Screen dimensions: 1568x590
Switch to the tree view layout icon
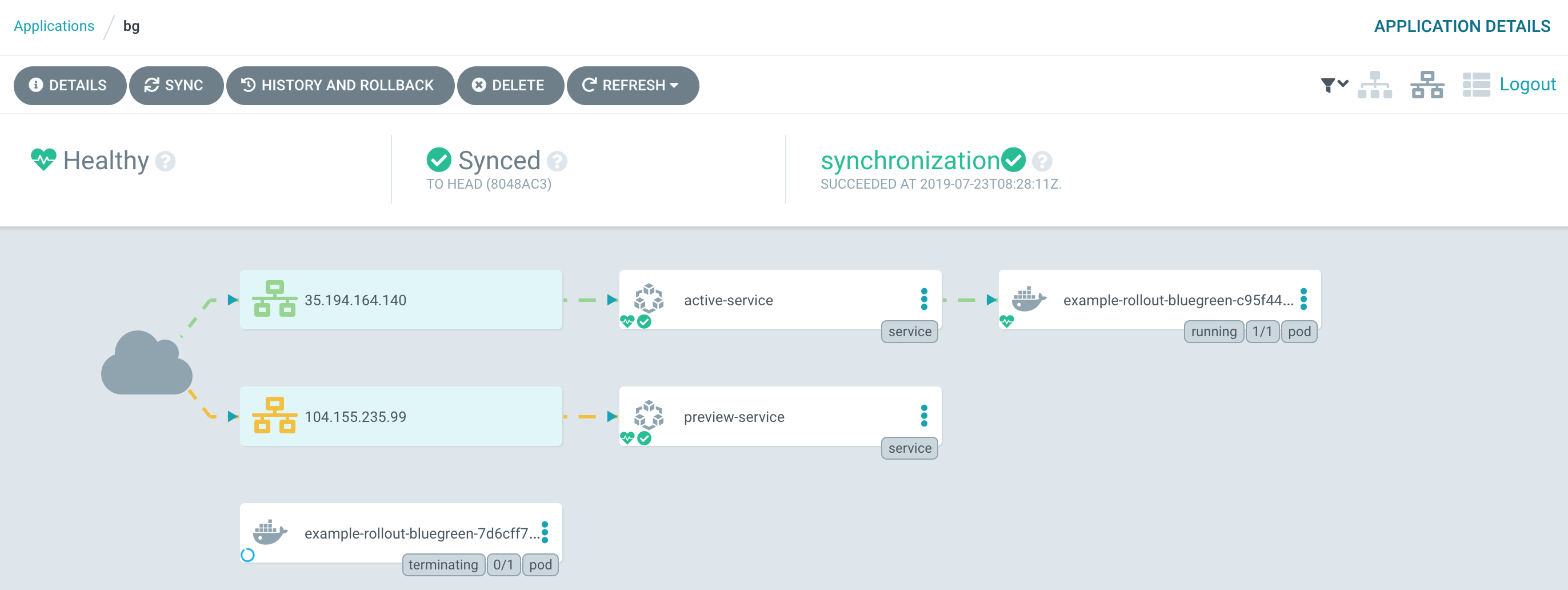[1374, 85]
